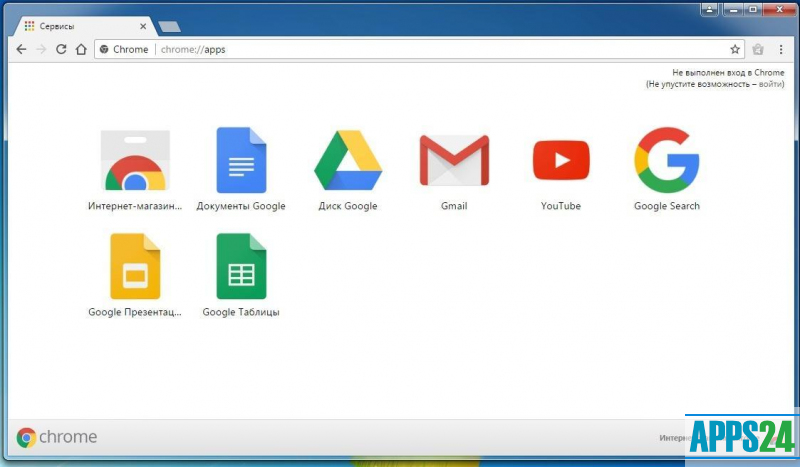Open the Google Таблицы app

click(x=241, y=267)
